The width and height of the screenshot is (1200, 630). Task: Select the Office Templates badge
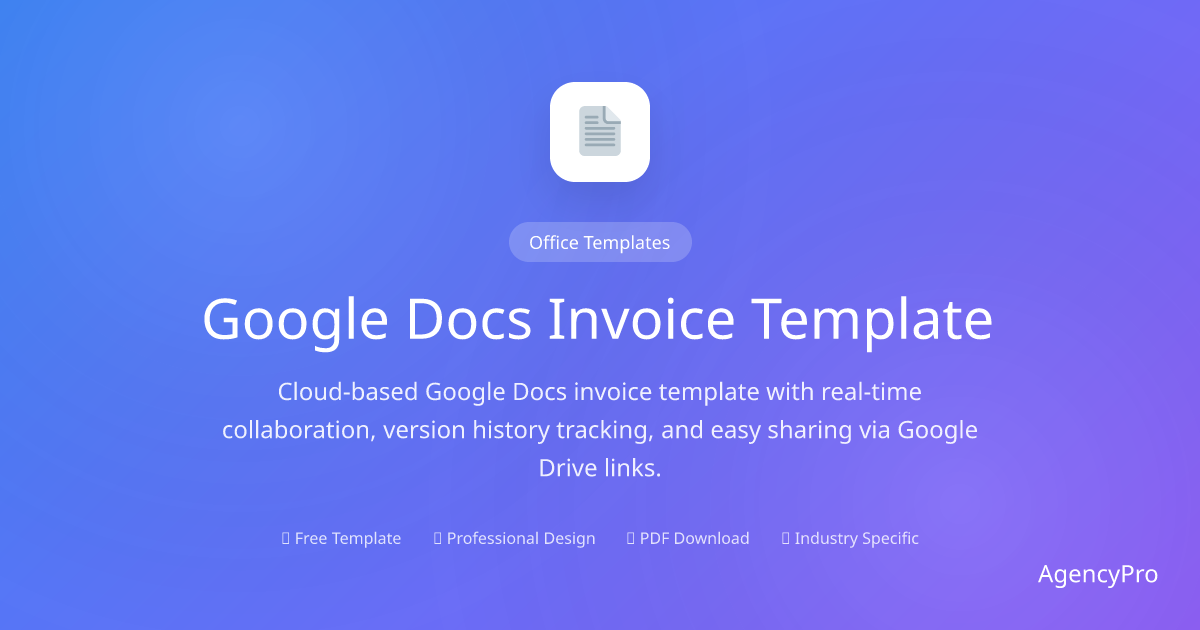click(x=600, y=242)
